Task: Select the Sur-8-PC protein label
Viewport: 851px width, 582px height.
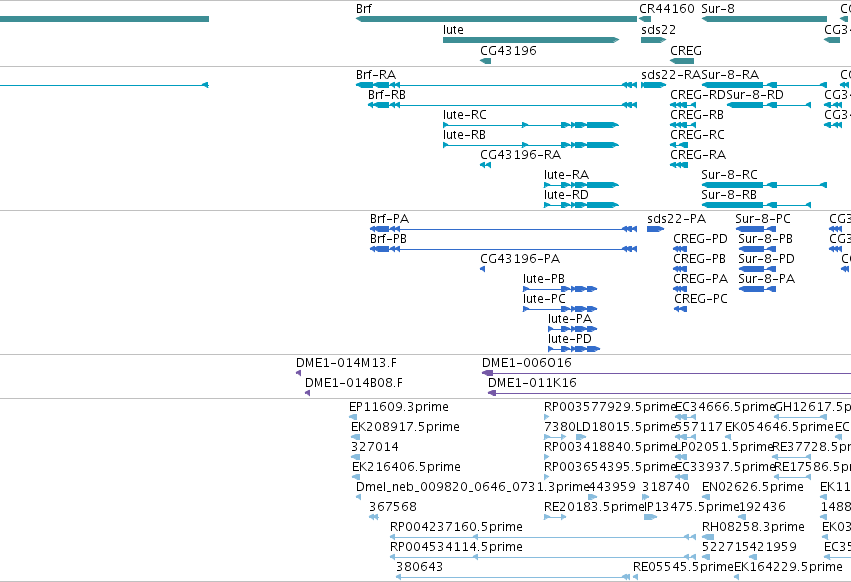Action: (x=763, y=219)
